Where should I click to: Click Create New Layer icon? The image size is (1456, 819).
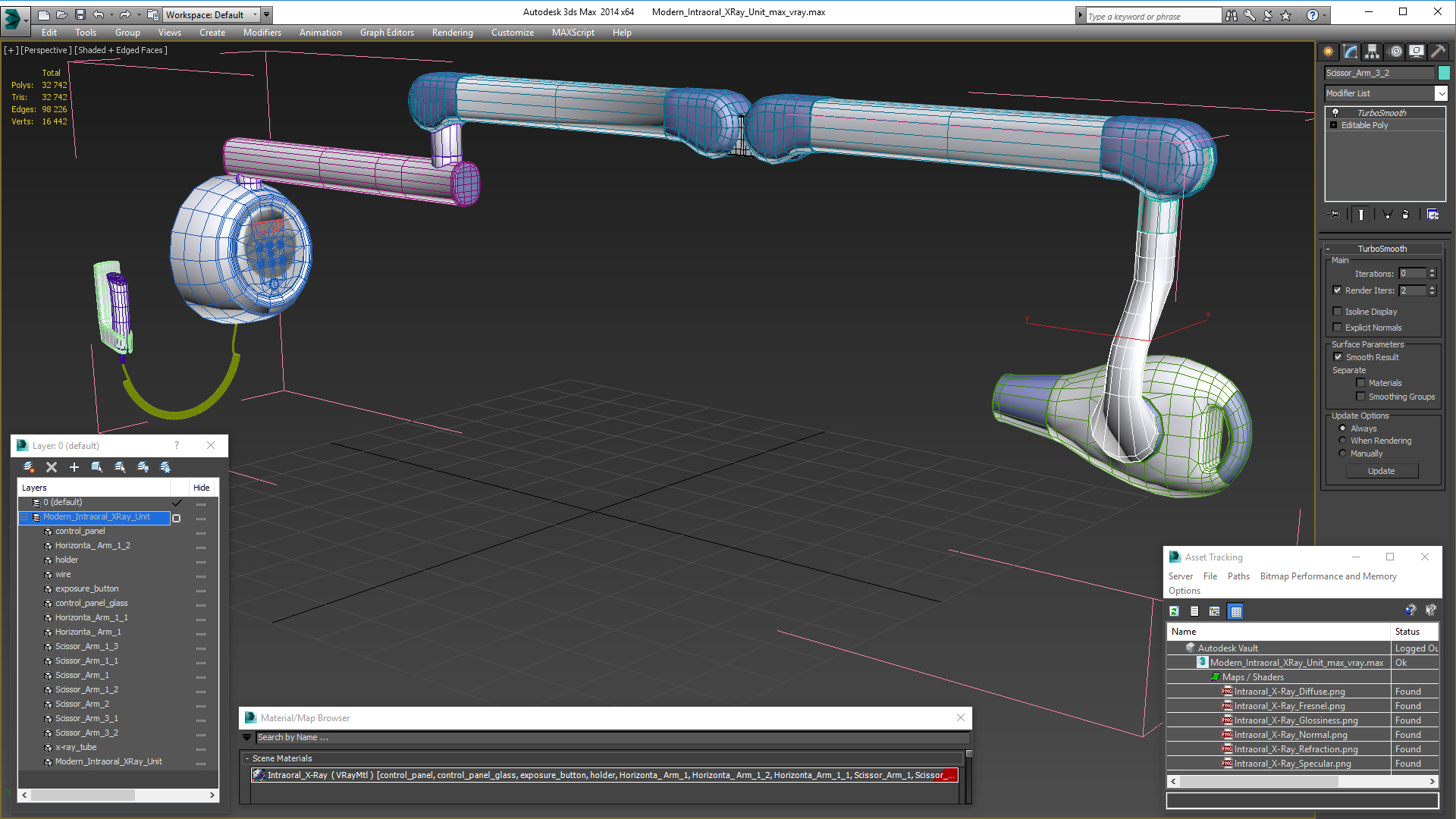(29, 467)
